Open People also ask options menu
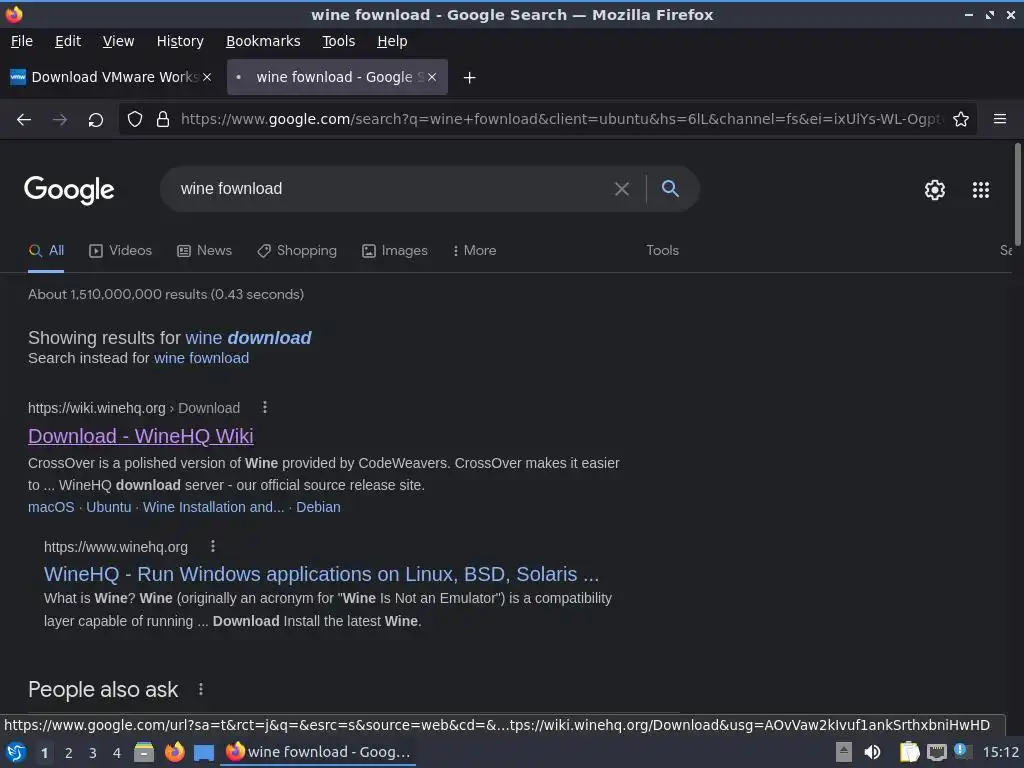The width and height of the screenshot is (1024, 768). pos(201,689)
